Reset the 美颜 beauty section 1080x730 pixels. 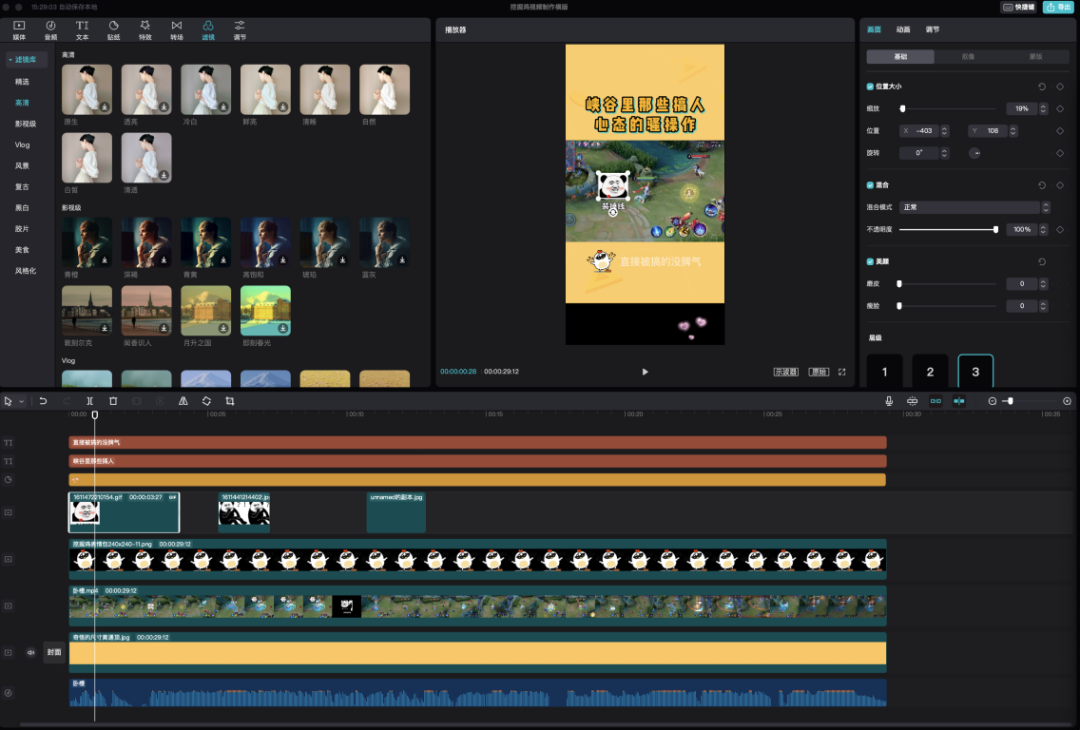(x=1042, y=262)
